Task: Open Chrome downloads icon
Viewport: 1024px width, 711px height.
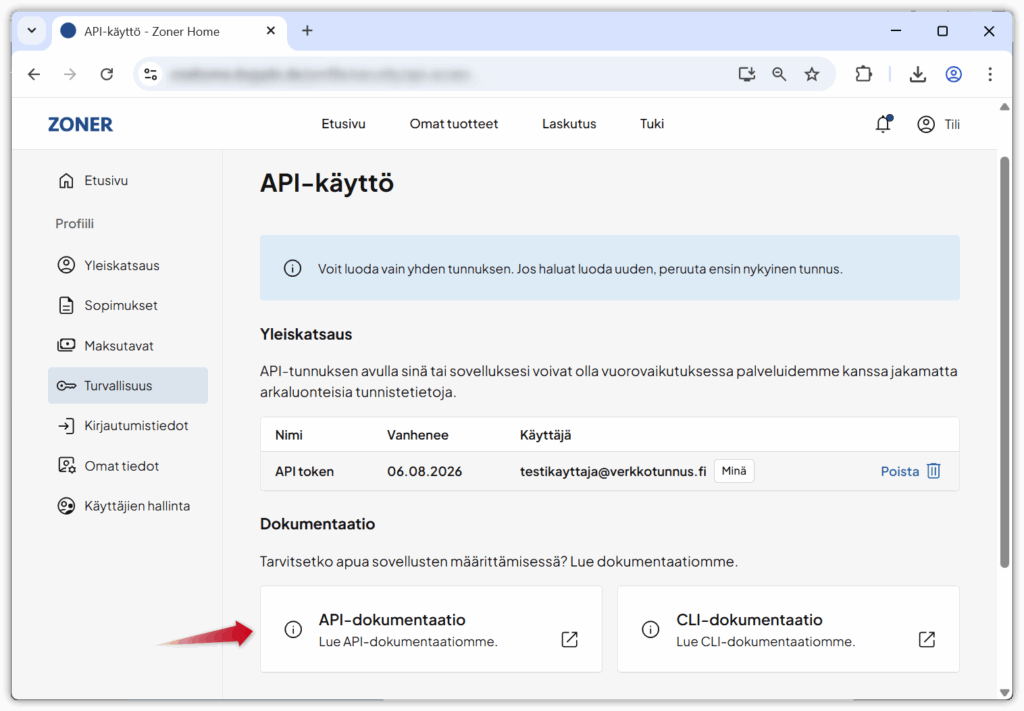Action: [917, 74]
